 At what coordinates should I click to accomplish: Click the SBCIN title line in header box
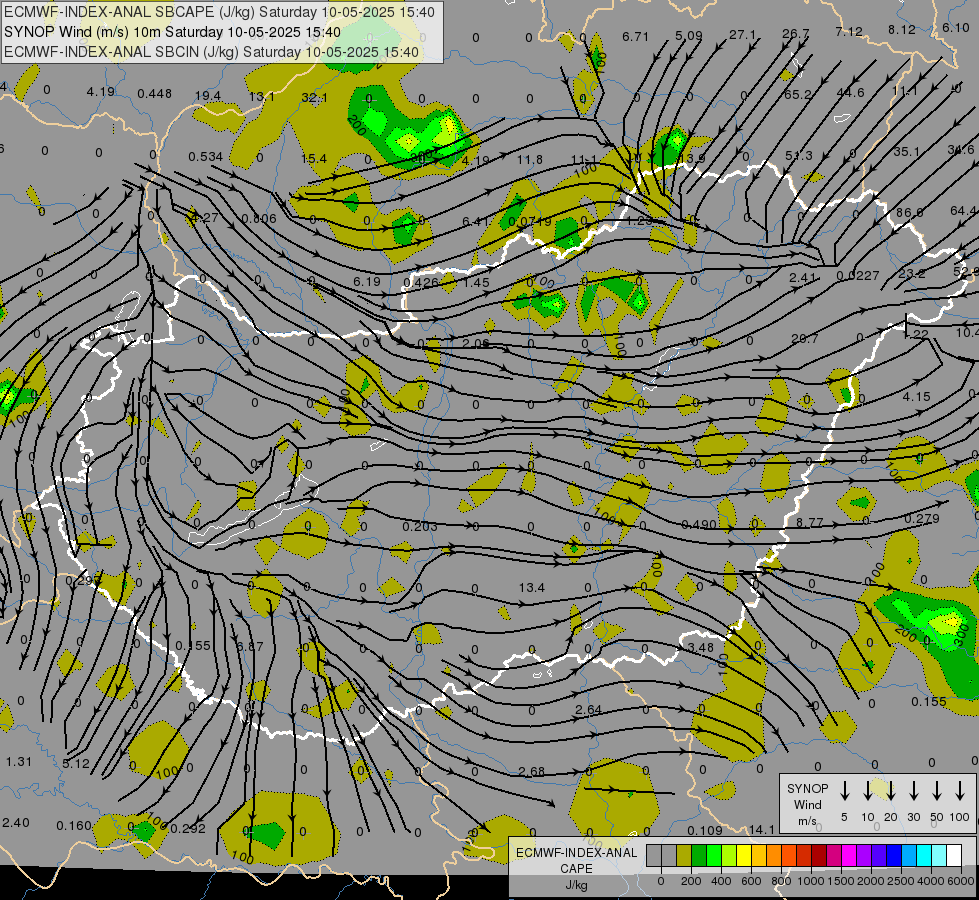pyautogui.click(x=211, y=52)
